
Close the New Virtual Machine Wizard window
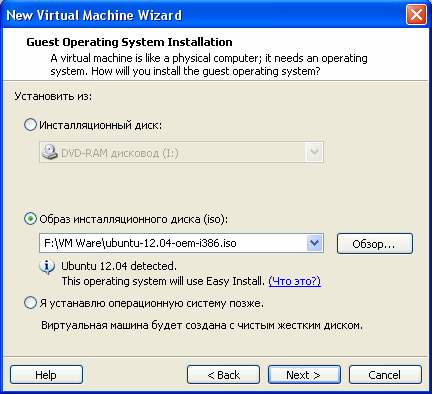coord(416,15)
